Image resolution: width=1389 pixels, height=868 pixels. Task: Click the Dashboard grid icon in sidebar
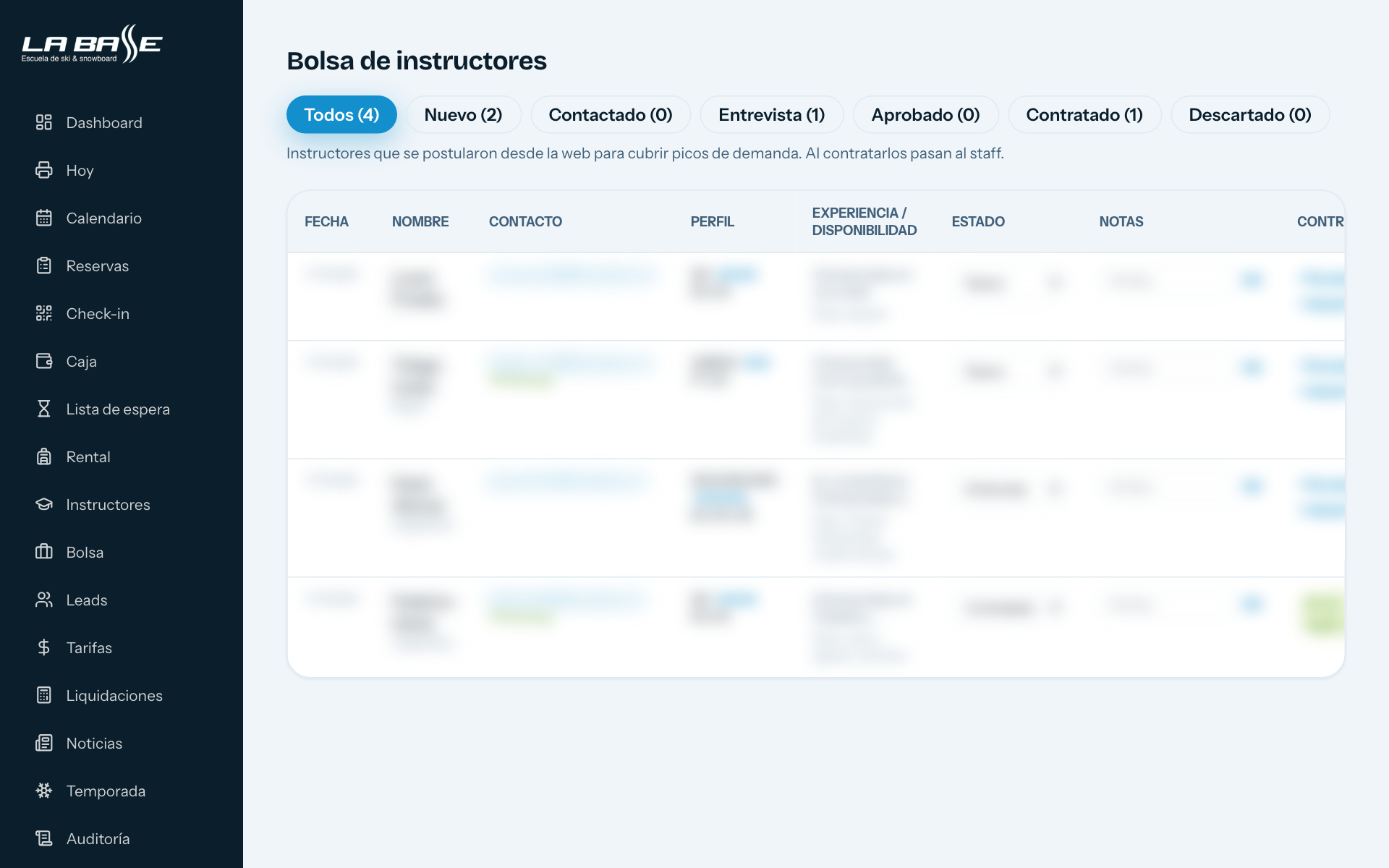[44, 122]
